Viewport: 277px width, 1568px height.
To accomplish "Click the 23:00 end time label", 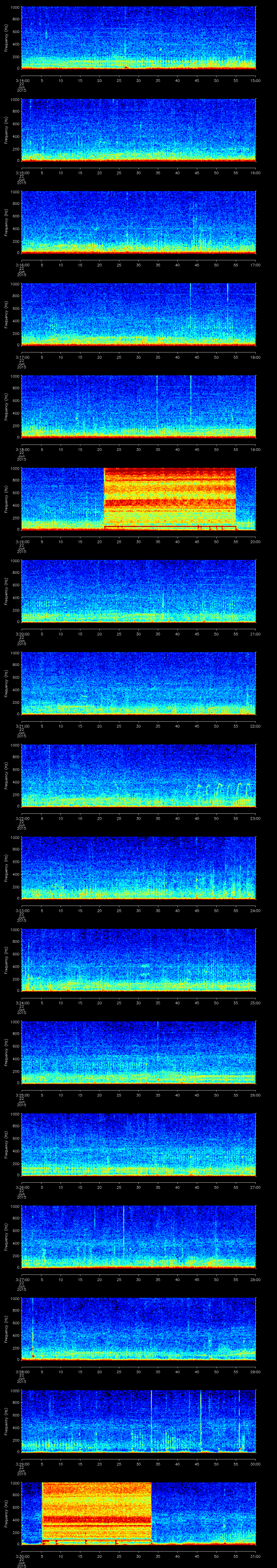I will coord(256,818).
